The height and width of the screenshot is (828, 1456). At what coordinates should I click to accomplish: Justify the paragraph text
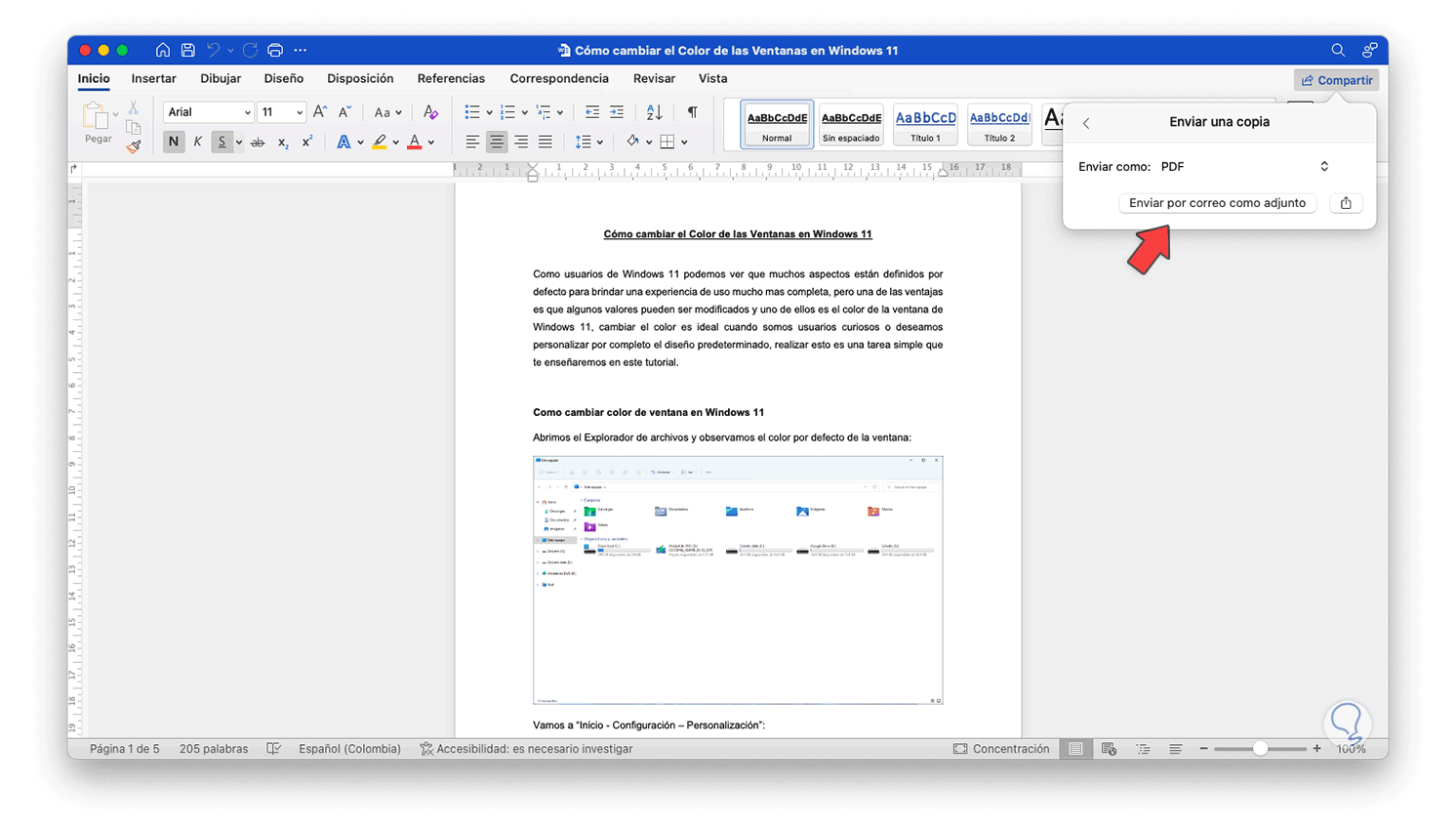coord(546,143)
